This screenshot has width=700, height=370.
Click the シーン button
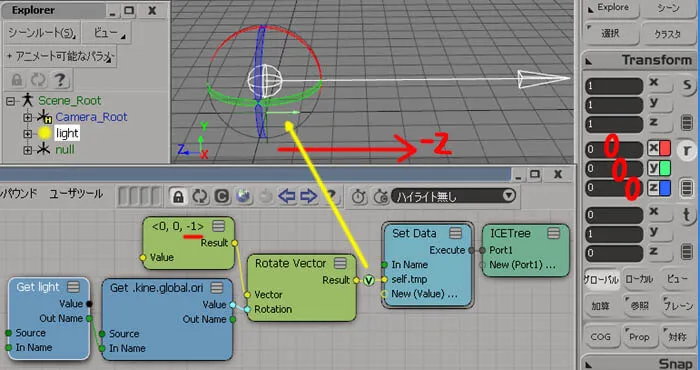pos(668,8)
